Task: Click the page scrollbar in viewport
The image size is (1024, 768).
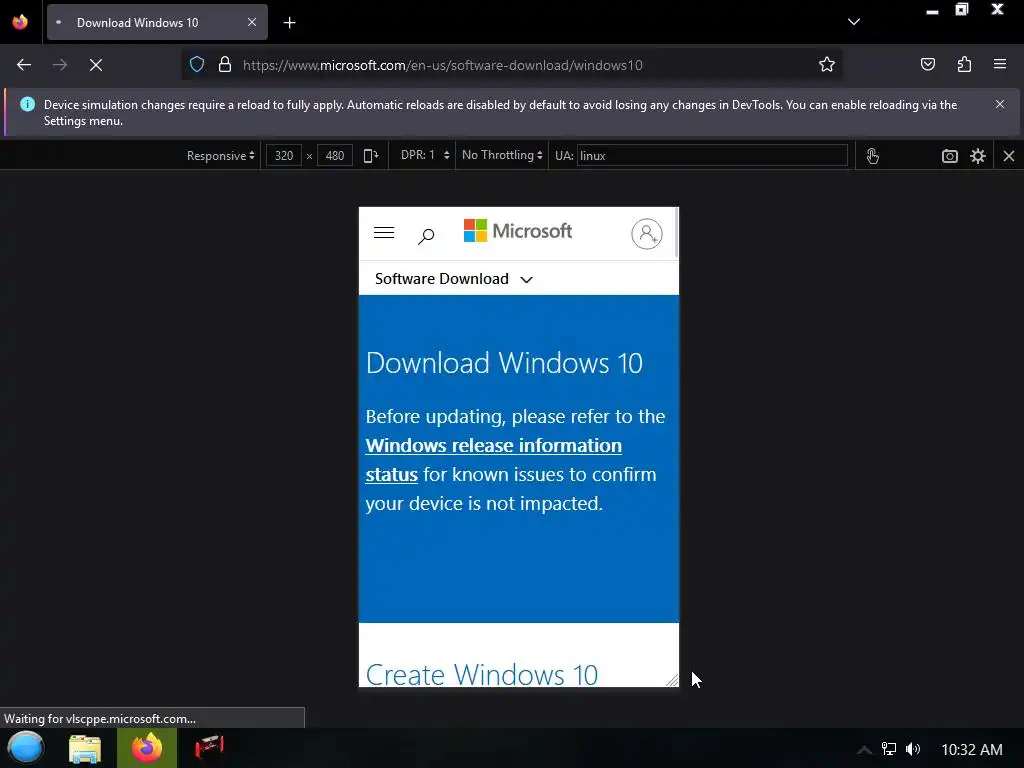Action: pyautogui.click(x=677, y=232)
